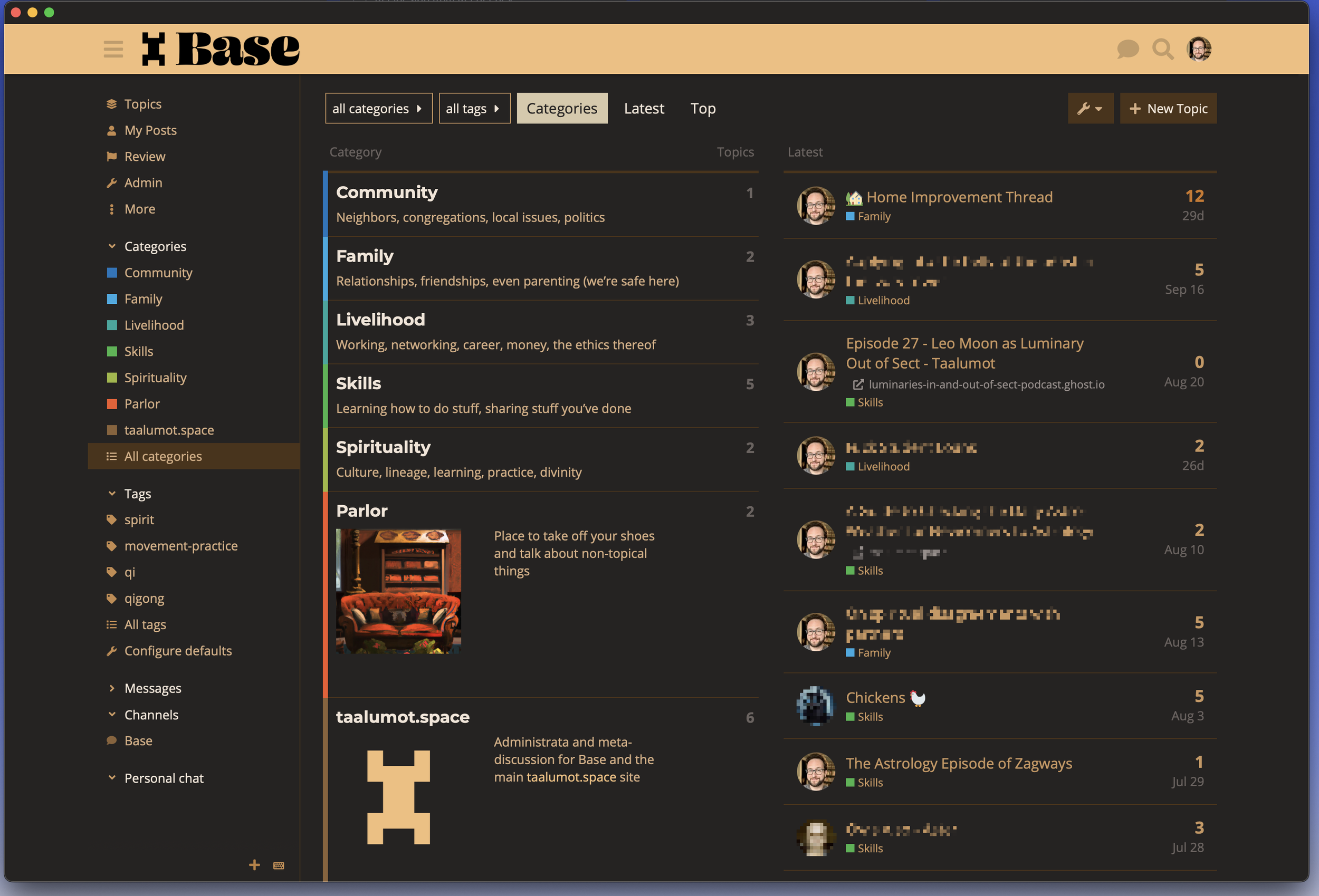The width and height of the screenshot is (1319, 896).
Task: Click the keyboard shortcuts icon in sidebar
Action: point(279,865)
